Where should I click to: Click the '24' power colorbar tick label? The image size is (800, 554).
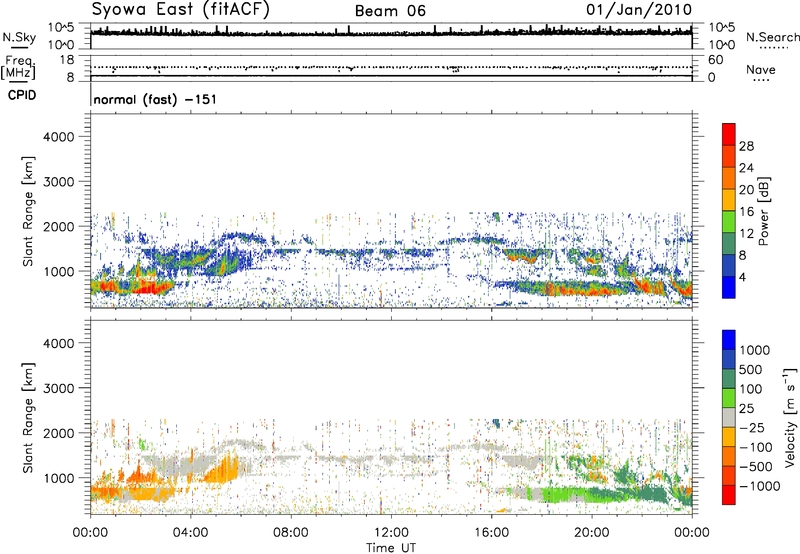point(746,168)
